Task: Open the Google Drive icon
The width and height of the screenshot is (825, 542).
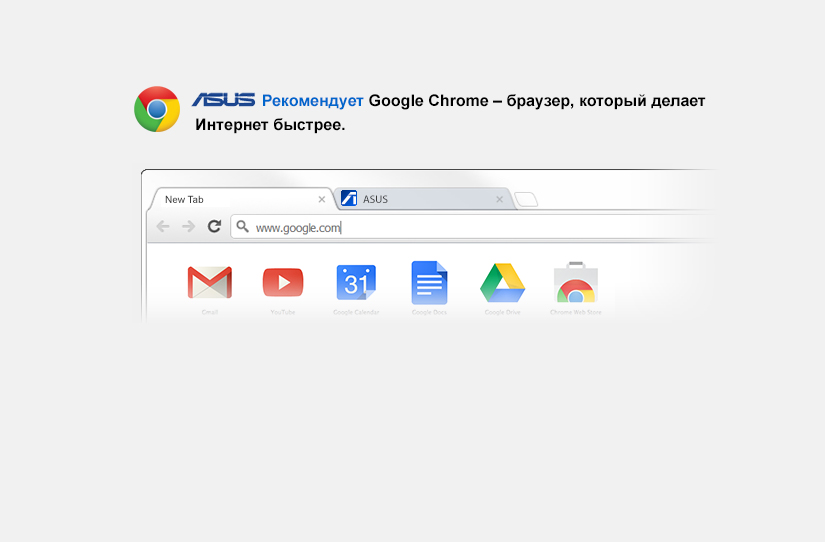Action: 502,283
